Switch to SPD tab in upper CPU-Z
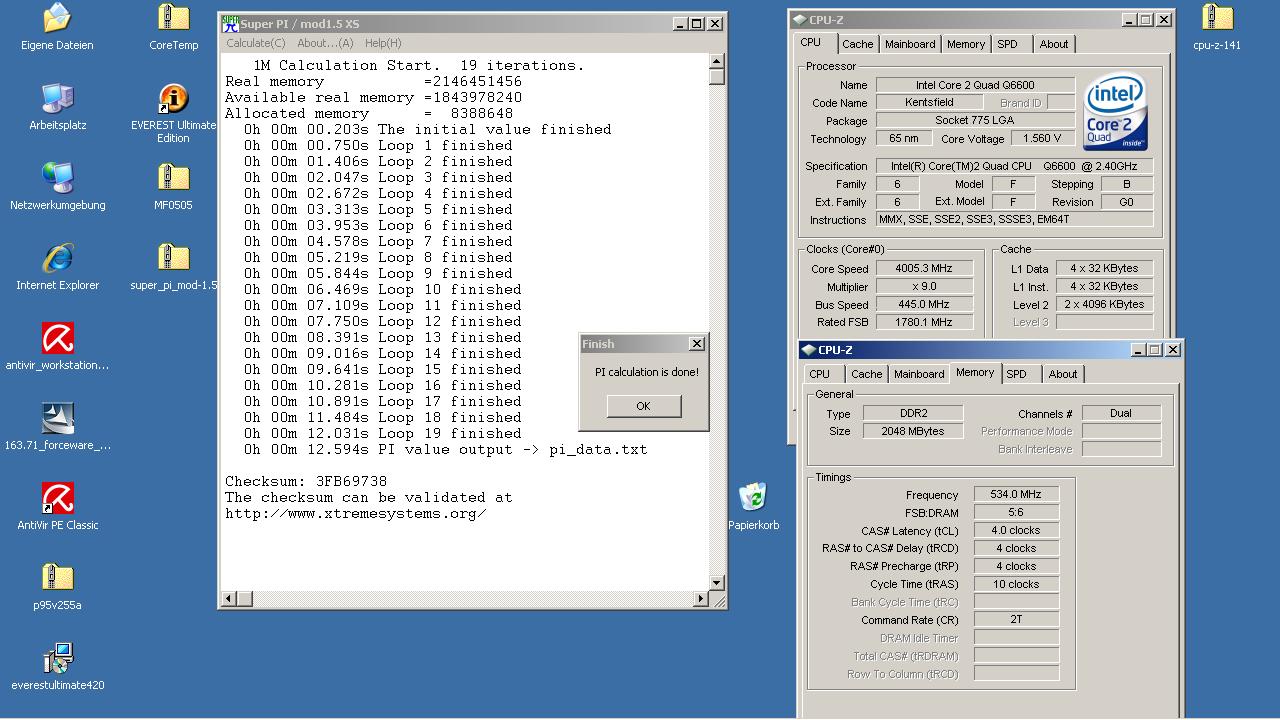The height and width of the screenshot is (720, 1280). coord(1007,44)
